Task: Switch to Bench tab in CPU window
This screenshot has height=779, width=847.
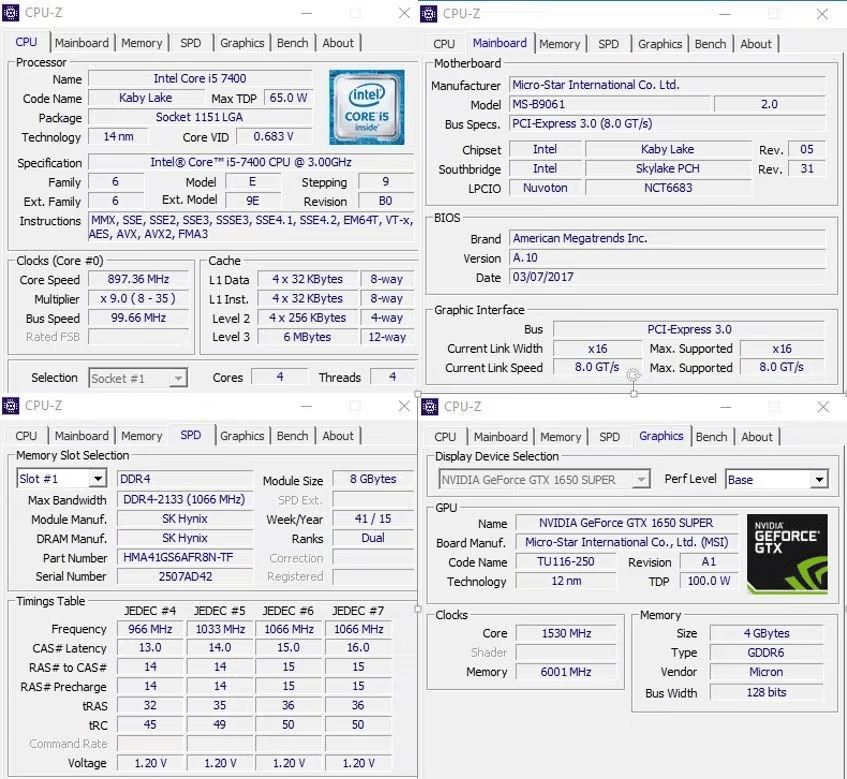Action: tap(292, 43)
